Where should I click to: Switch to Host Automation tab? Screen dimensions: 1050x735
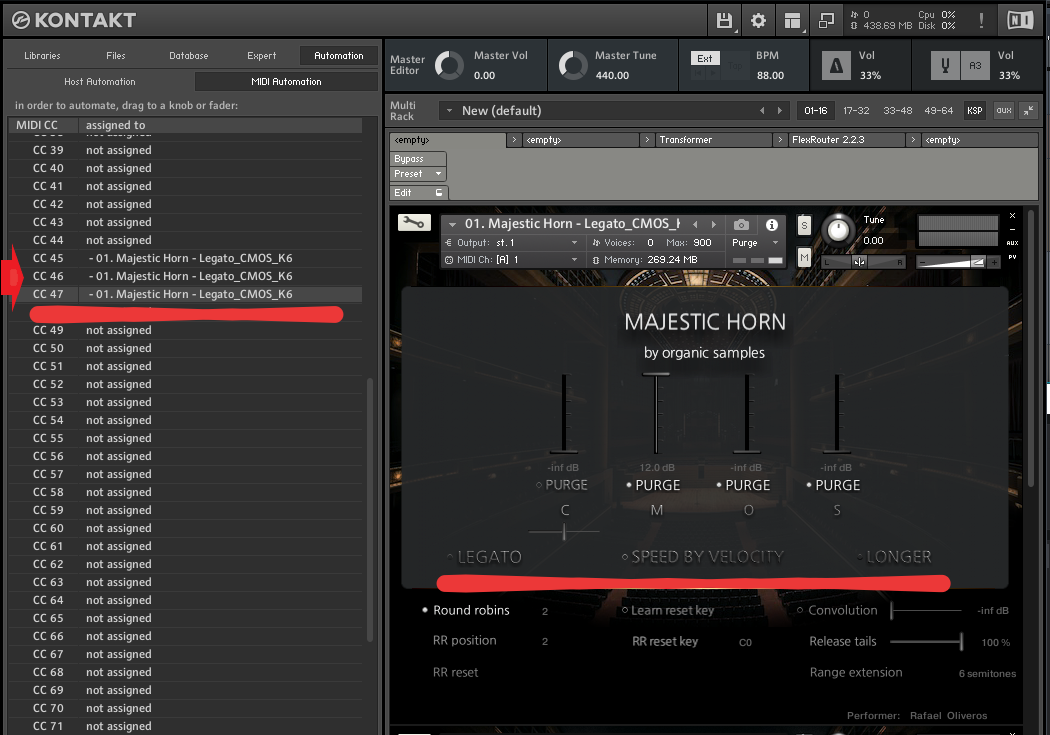[x=100, y=82]
